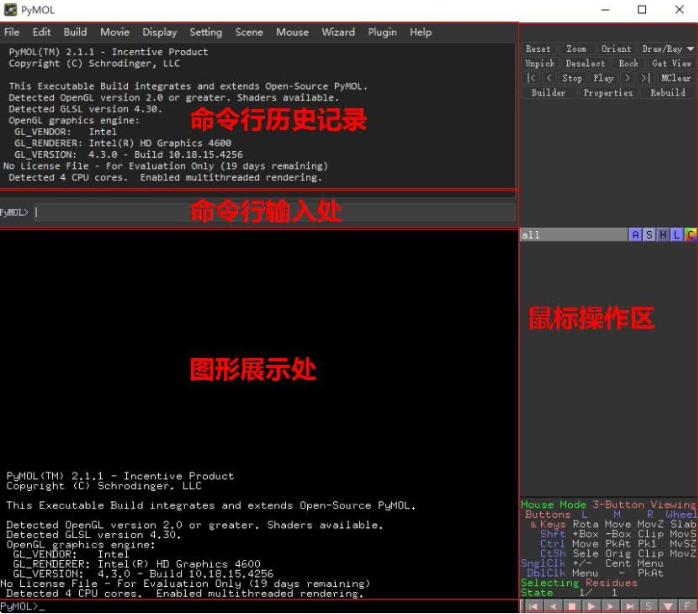Click the Stop button

[572, 78]
